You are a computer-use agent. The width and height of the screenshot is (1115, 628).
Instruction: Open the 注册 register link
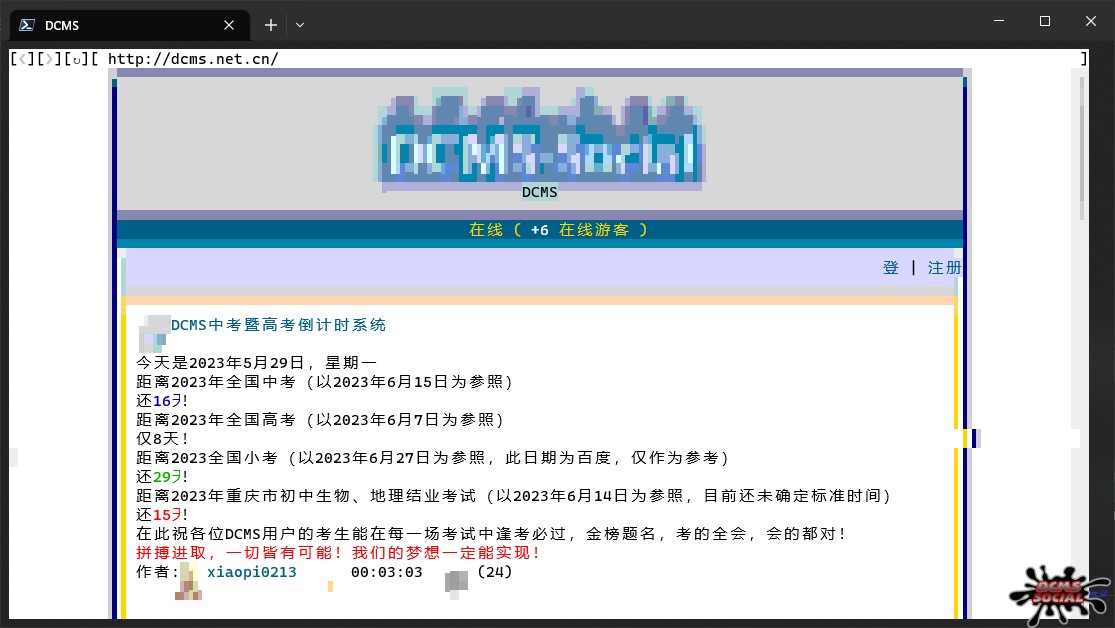[x=944, y=268]
